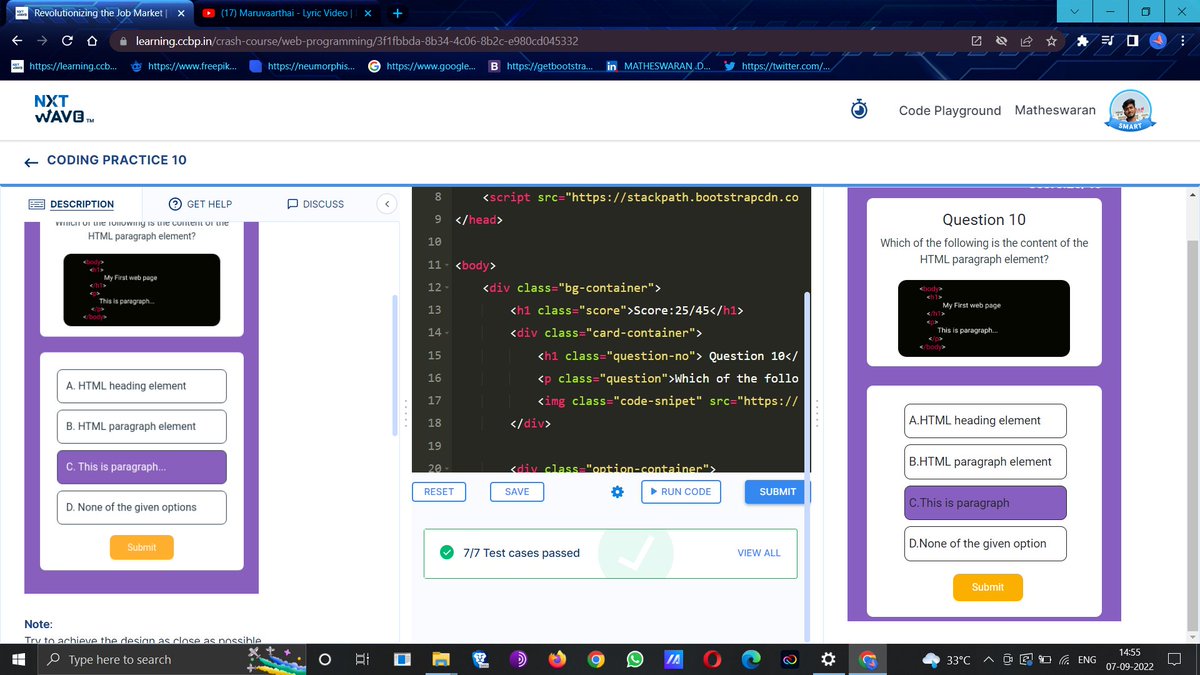The image size is (1200, 675).
Task: Fold the card-container div at line 14
Action: tap(446, 333)
